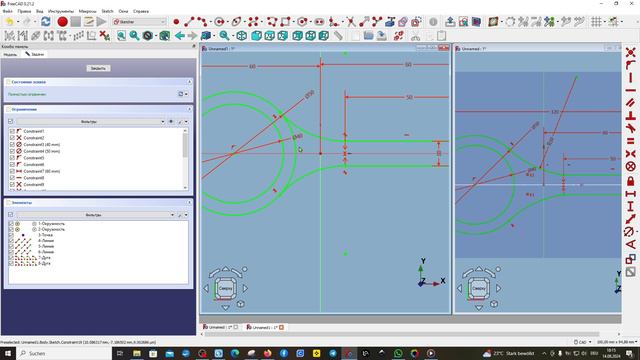Click the Suchen taskbar search box
Viewport: 640px width, 360px height.
(64, 353)
